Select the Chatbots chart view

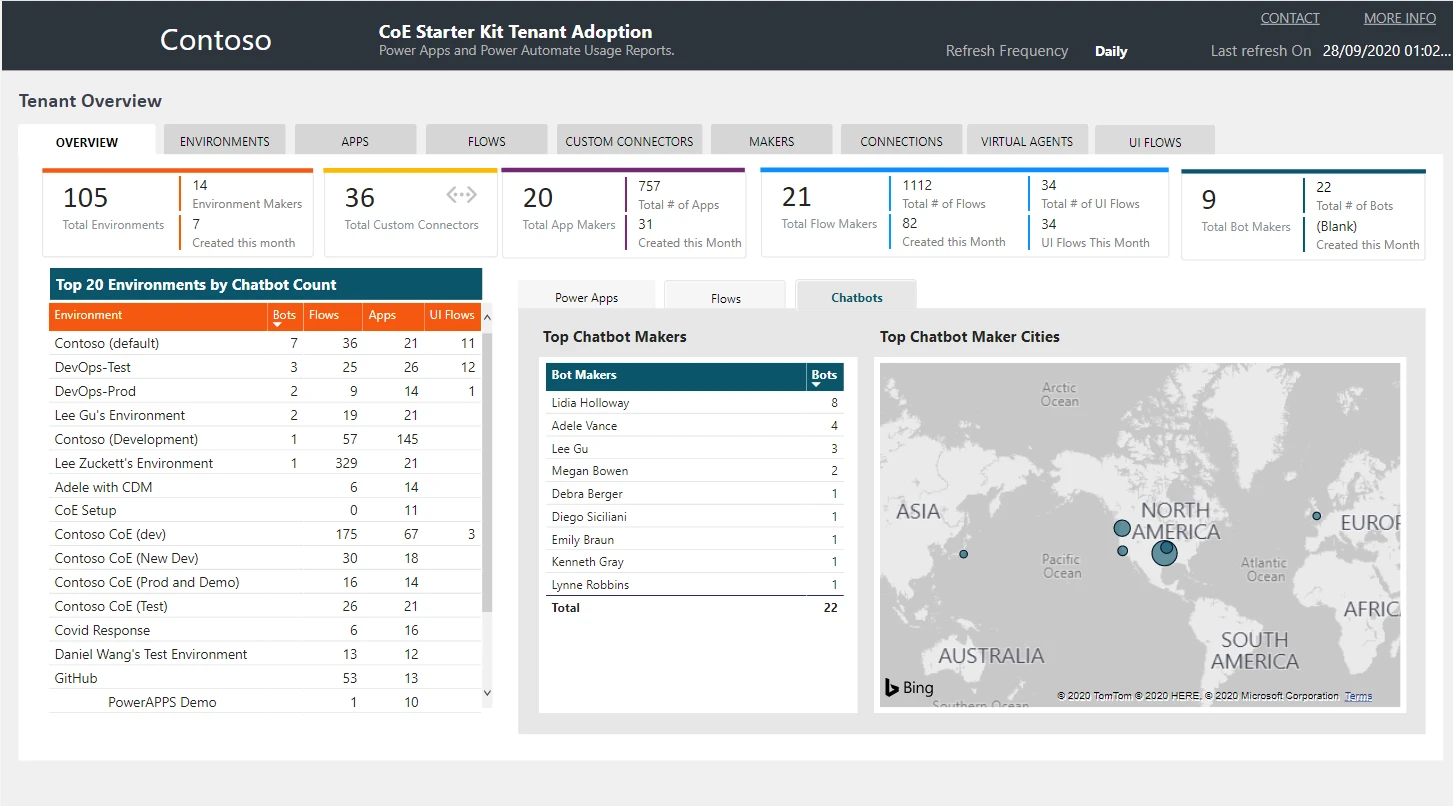[x=856, y=298]
